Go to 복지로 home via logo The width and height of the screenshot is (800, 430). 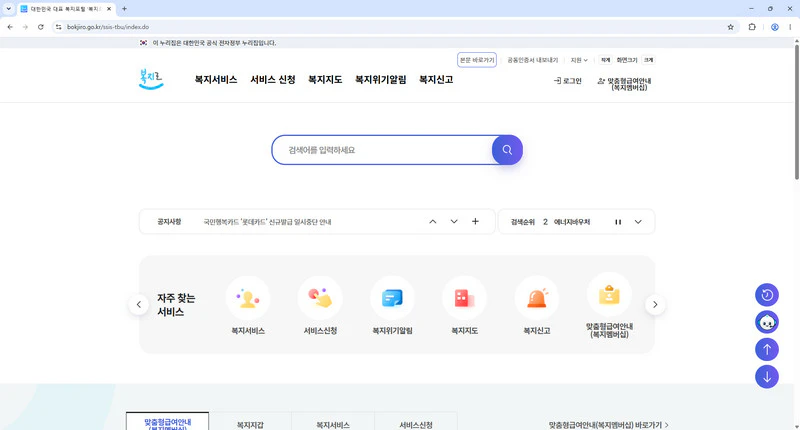click(x=151, y=80)
